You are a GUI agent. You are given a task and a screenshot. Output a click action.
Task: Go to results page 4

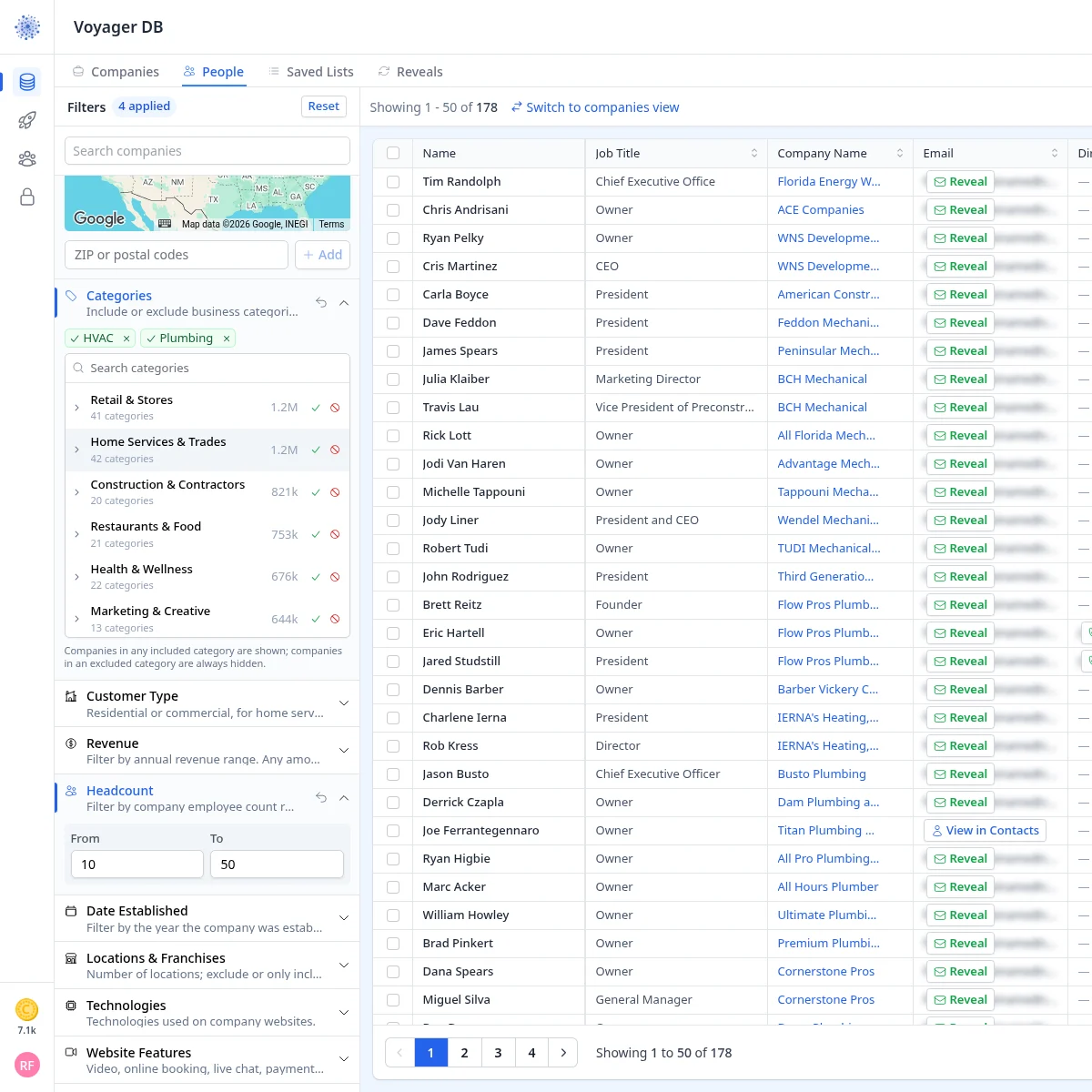click(531, 1053)
